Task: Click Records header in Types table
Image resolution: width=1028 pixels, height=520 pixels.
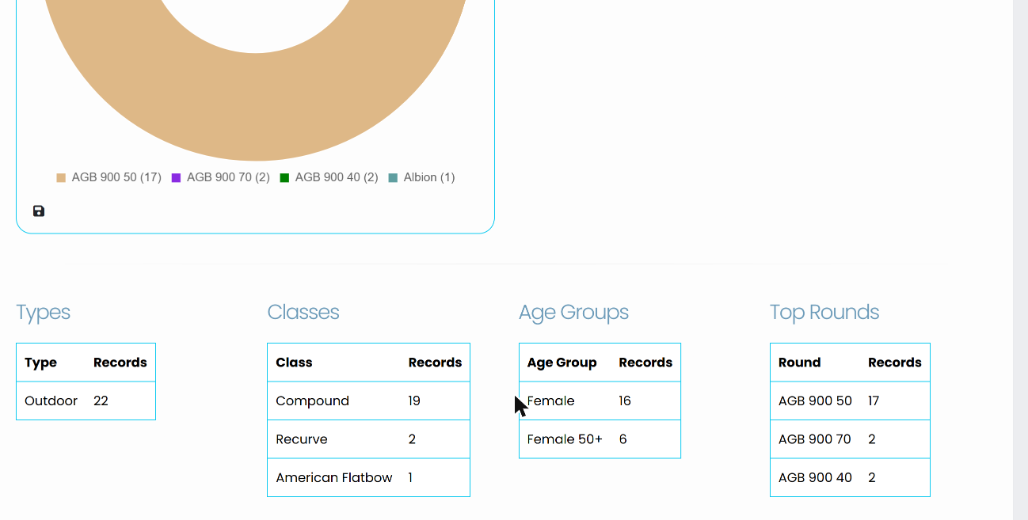Action: coord(120,363)
